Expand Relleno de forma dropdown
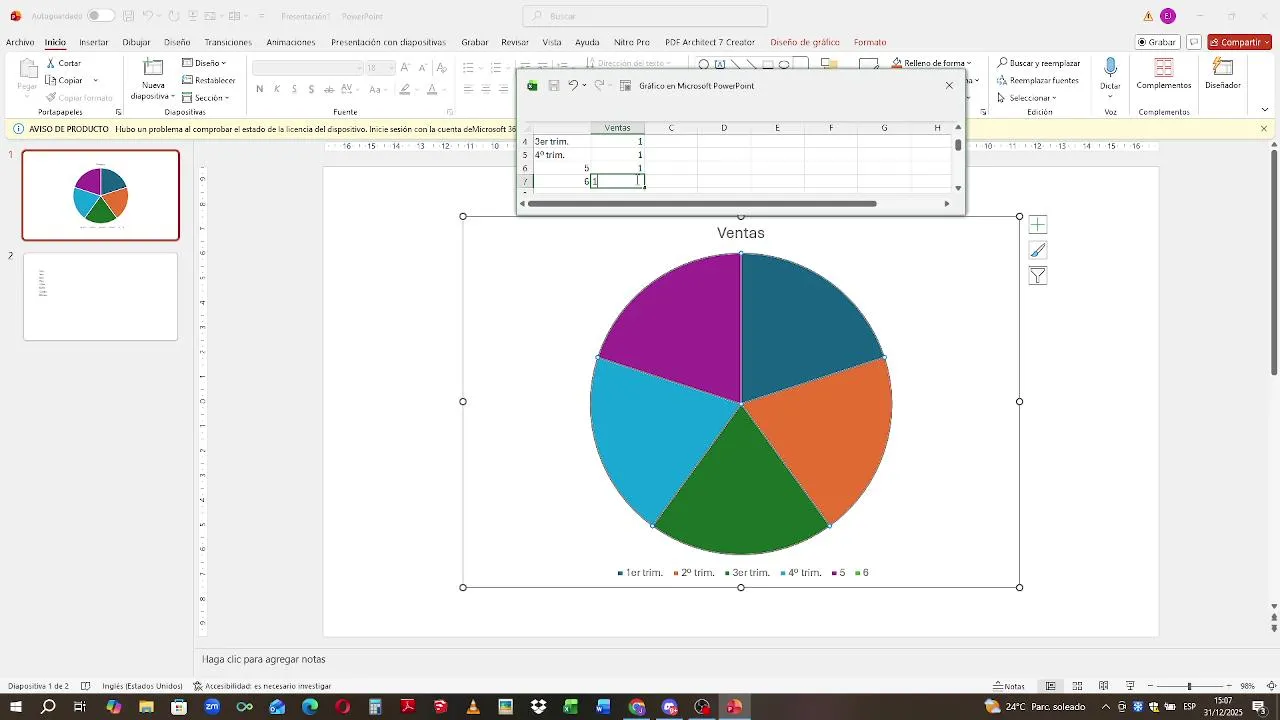 coord(970,63)
